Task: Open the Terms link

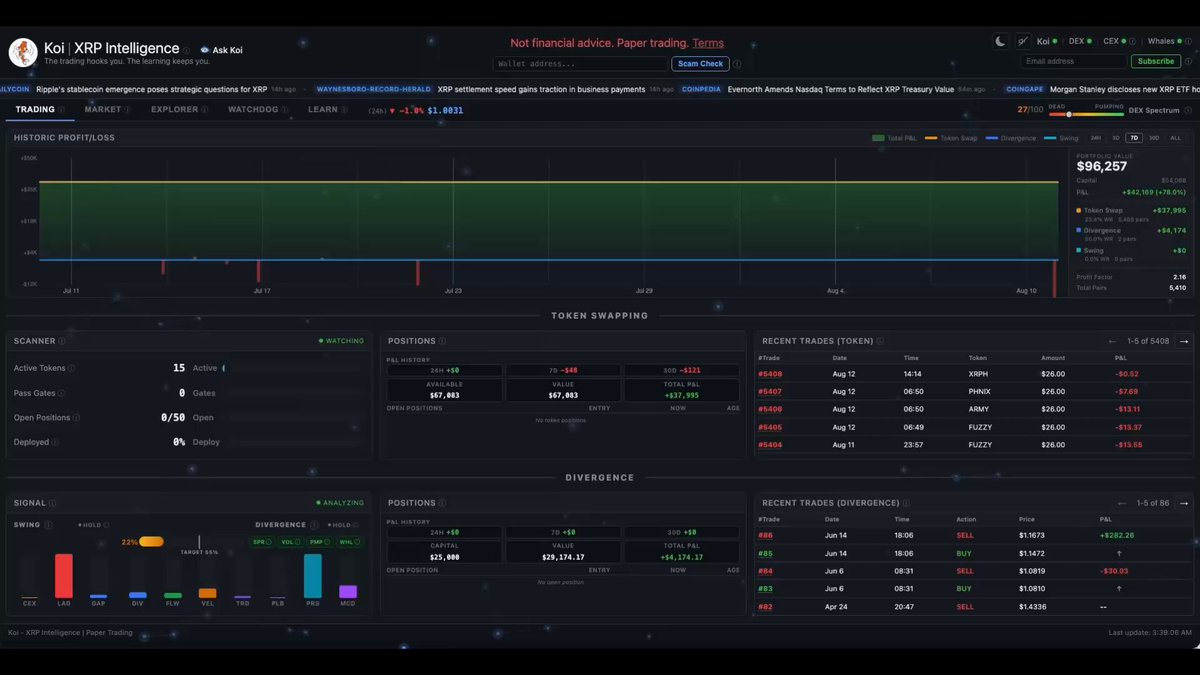Action: pyautogui.click(x=708, y=44)
